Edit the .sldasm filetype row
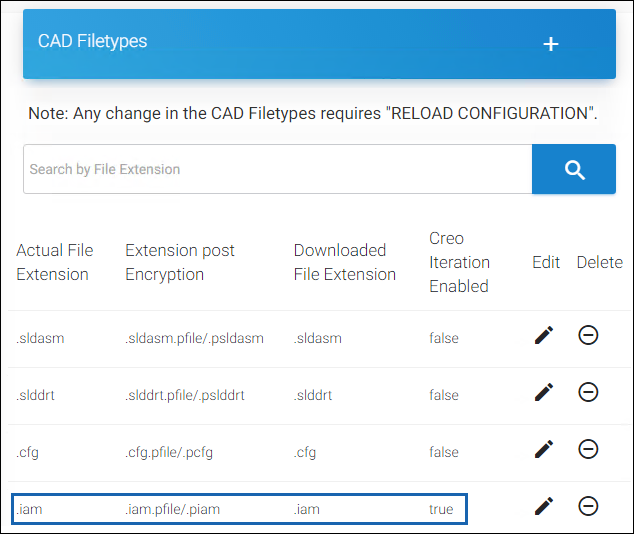The width and height of the screenshot is (634, 534). tap(543, 336)
